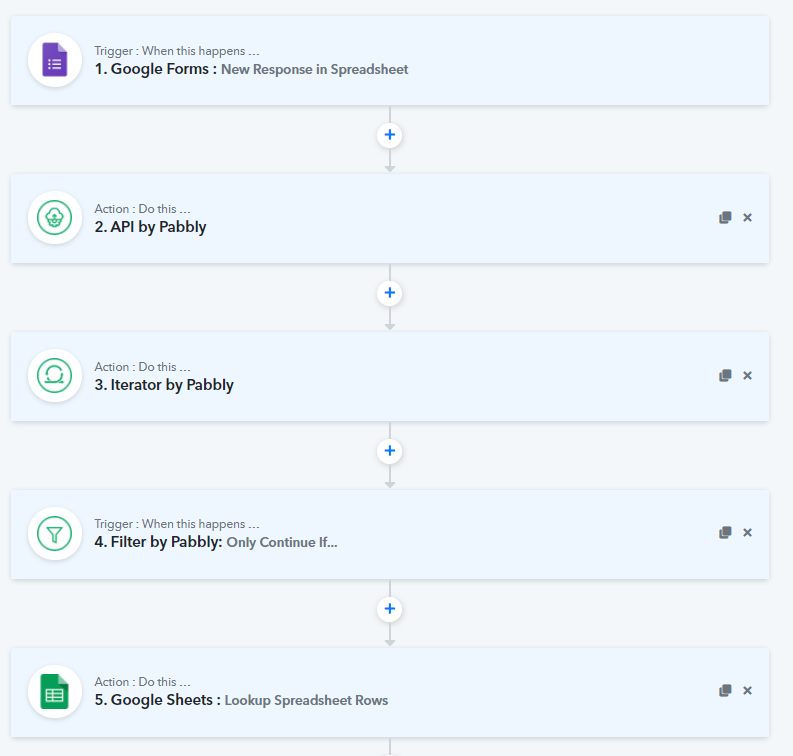Delete the Google Sheets lookup step
This screenshot has width=793, height=756.
click(747, 690)
